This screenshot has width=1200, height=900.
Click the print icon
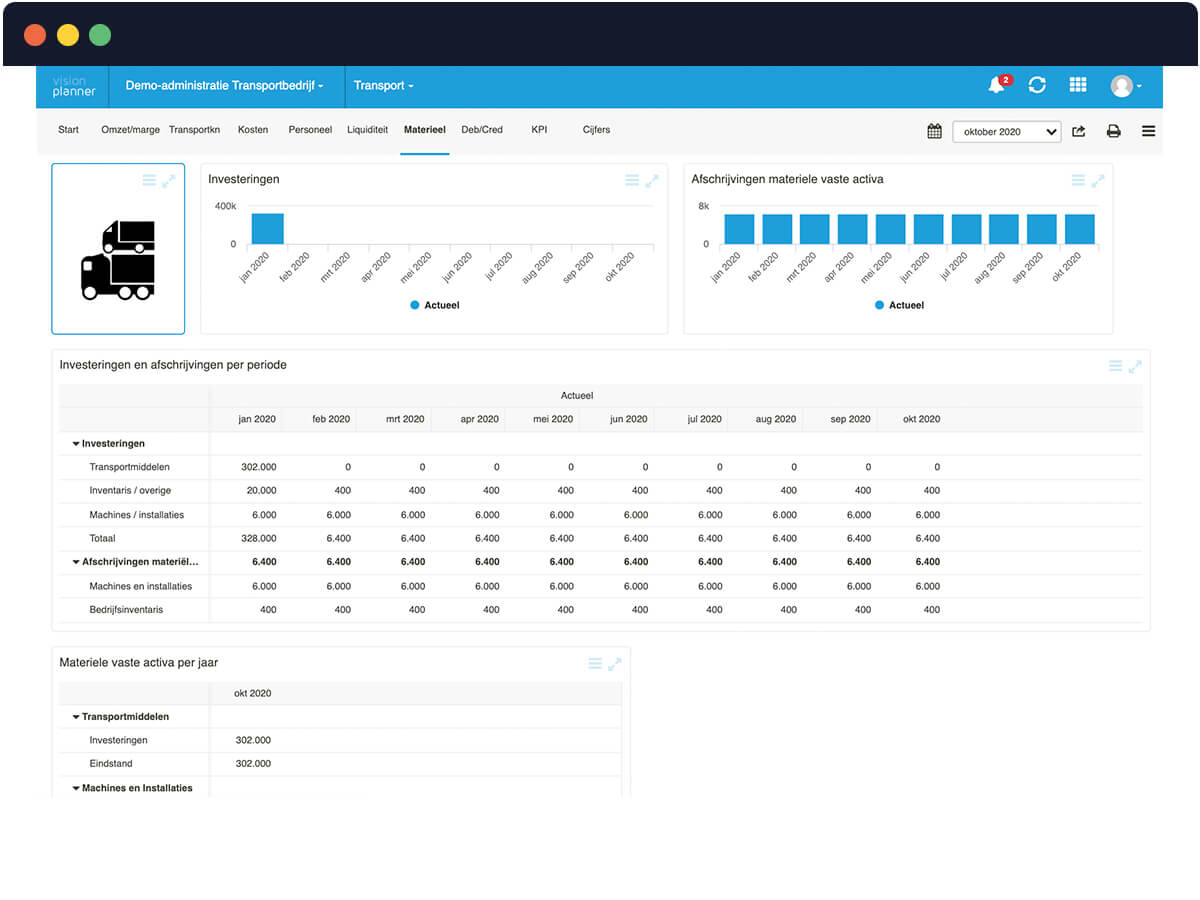pos(1113,131)
